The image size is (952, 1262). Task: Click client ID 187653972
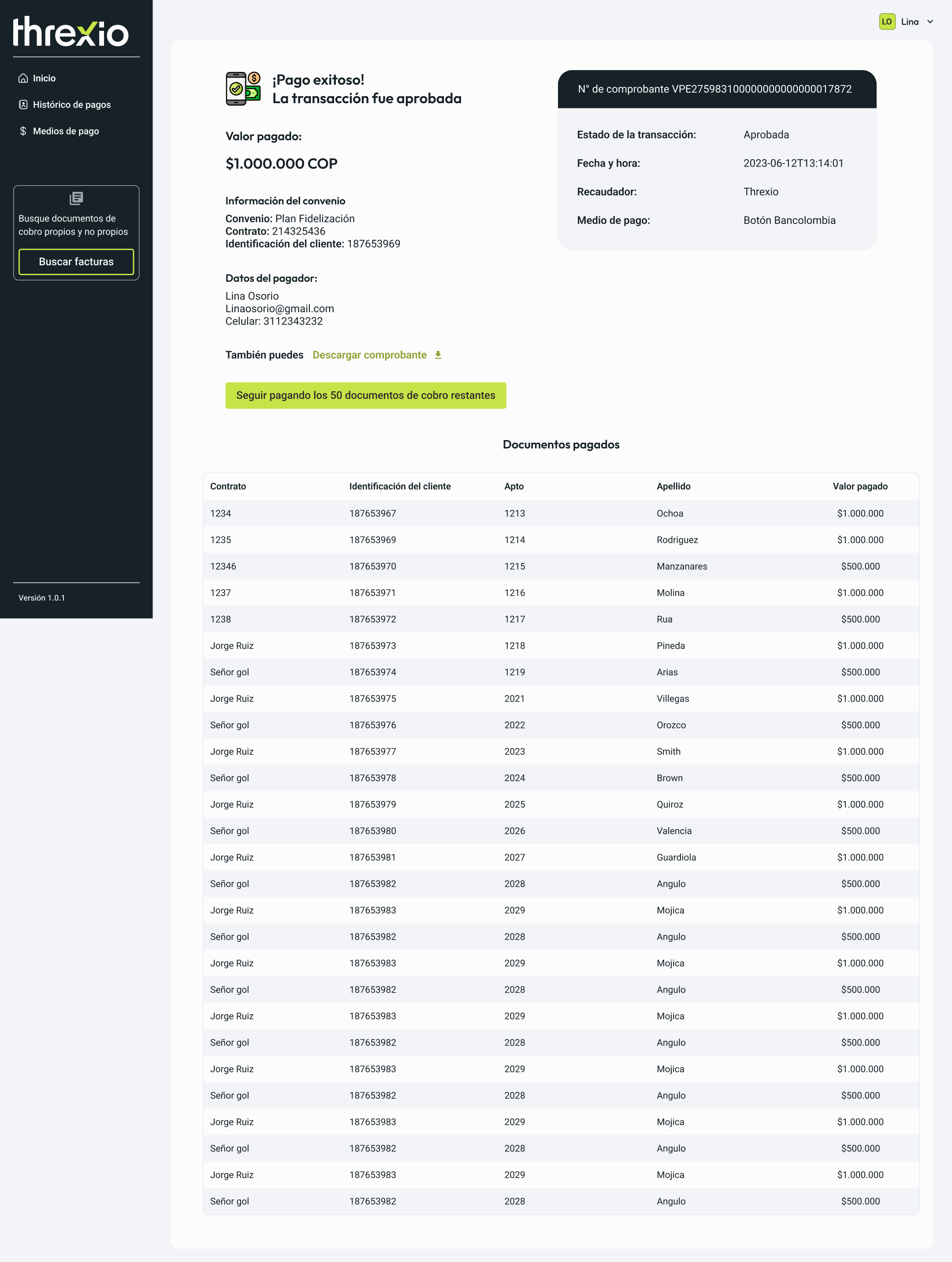point(372,619)
